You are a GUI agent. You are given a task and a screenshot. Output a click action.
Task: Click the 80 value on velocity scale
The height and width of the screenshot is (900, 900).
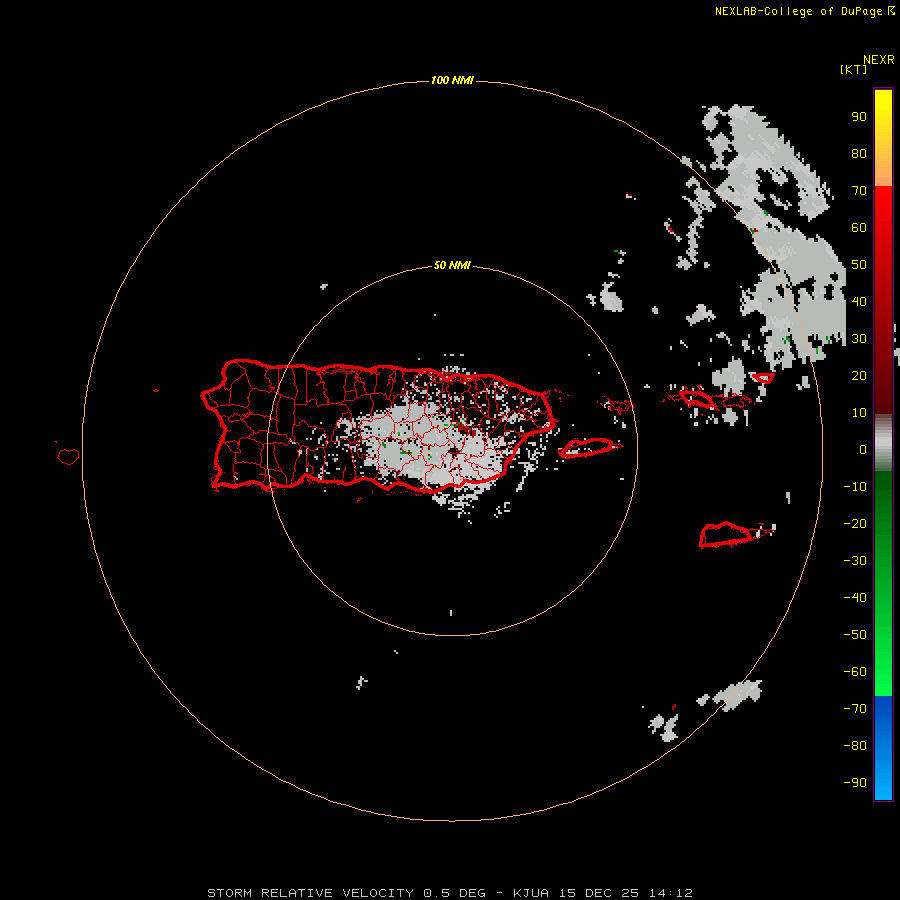pos(859,153)
